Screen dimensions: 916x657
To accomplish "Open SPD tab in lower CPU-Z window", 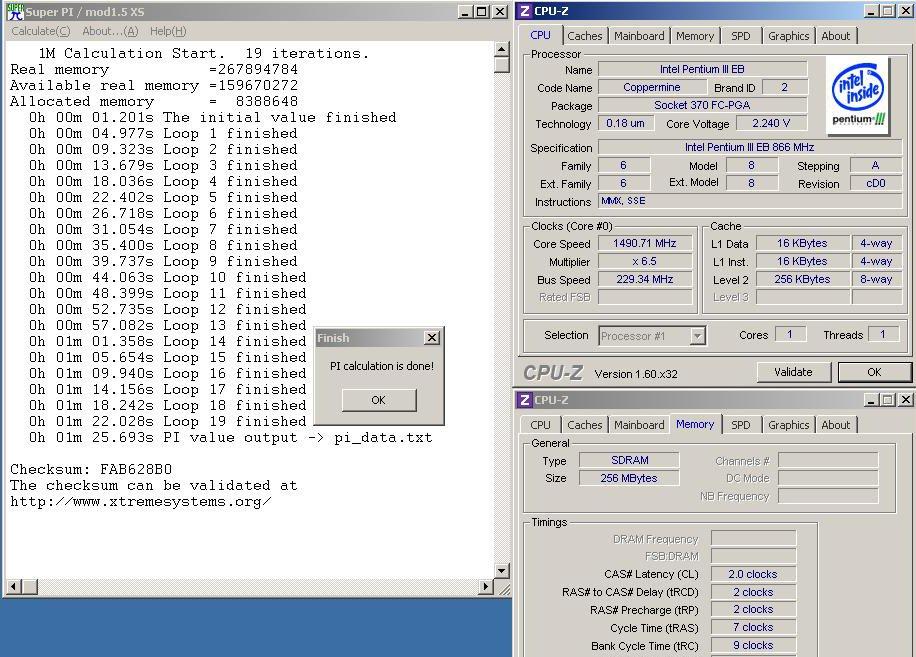I will tap(740, 425).
